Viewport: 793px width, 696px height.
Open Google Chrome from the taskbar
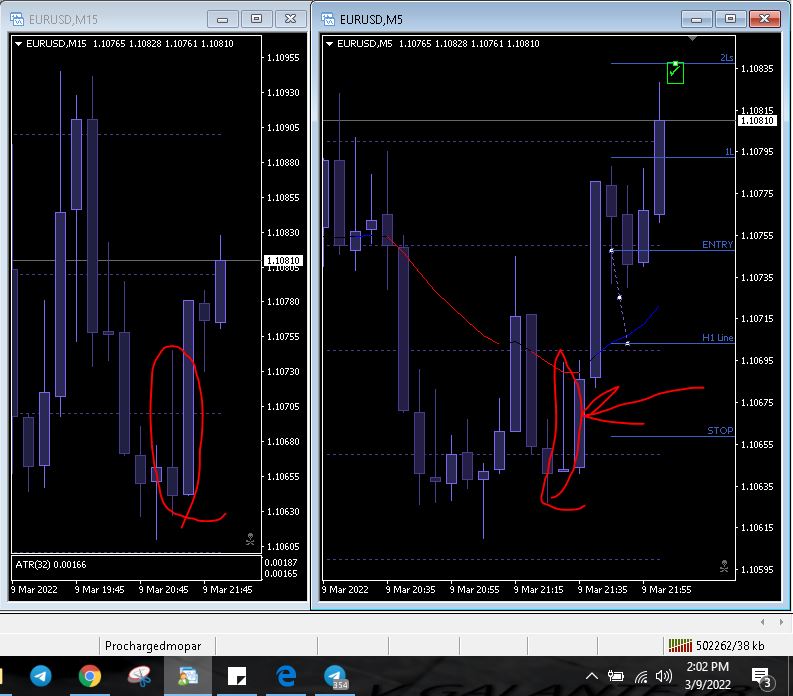click(x=90, y=676)
